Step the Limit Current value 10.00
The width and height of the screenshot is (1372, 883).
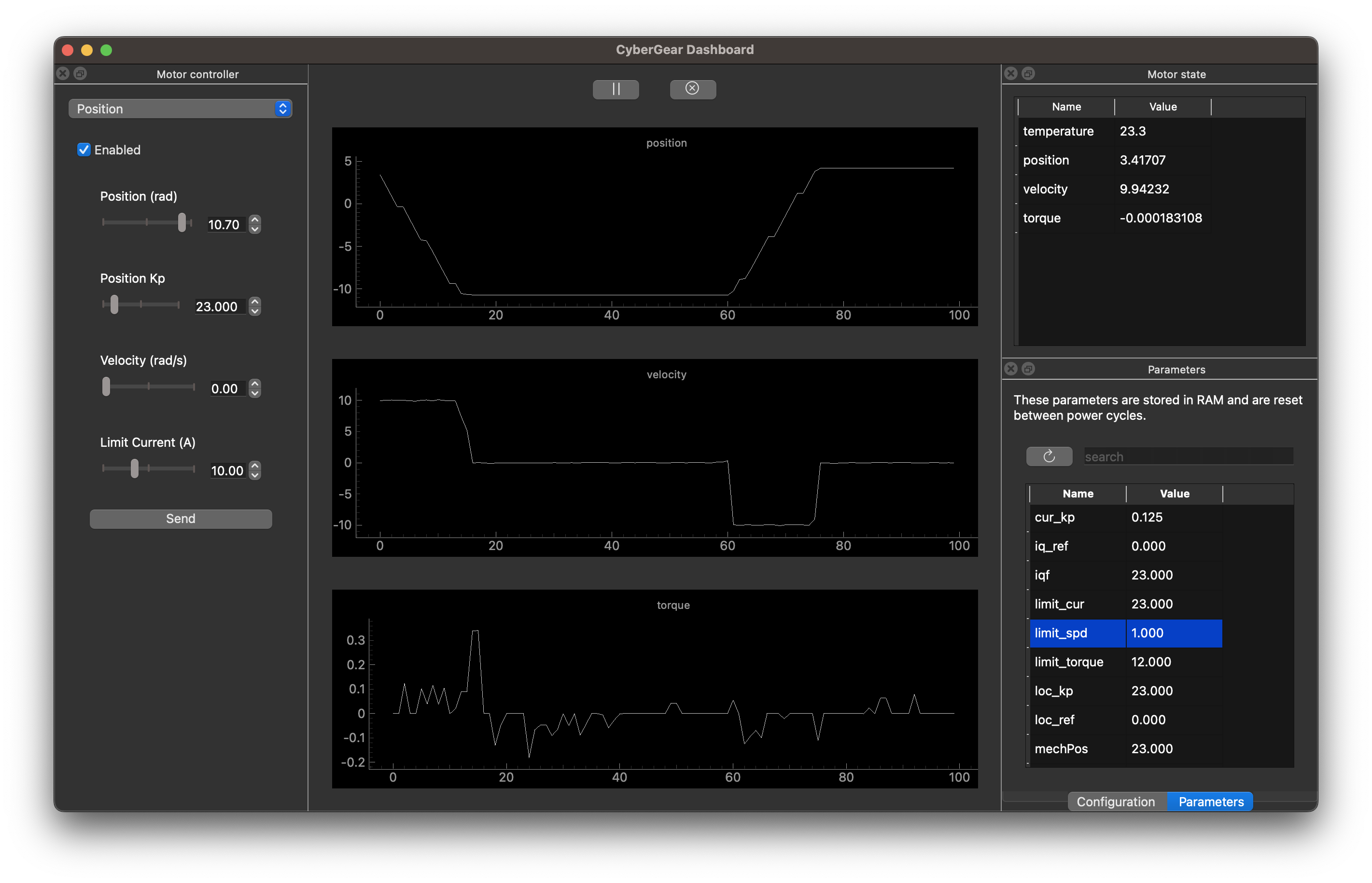pyautogui.click(x=255, y=470)
